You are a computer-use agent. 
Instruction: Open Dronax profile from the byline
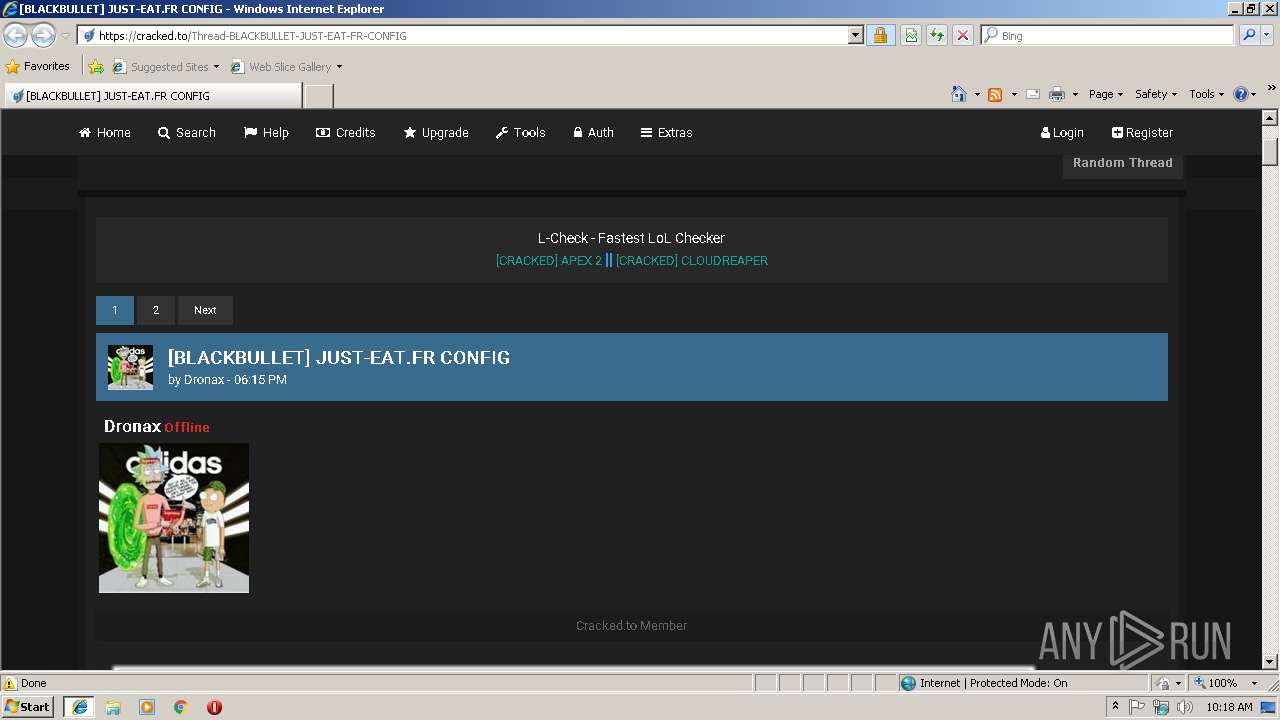coord(204,380)
